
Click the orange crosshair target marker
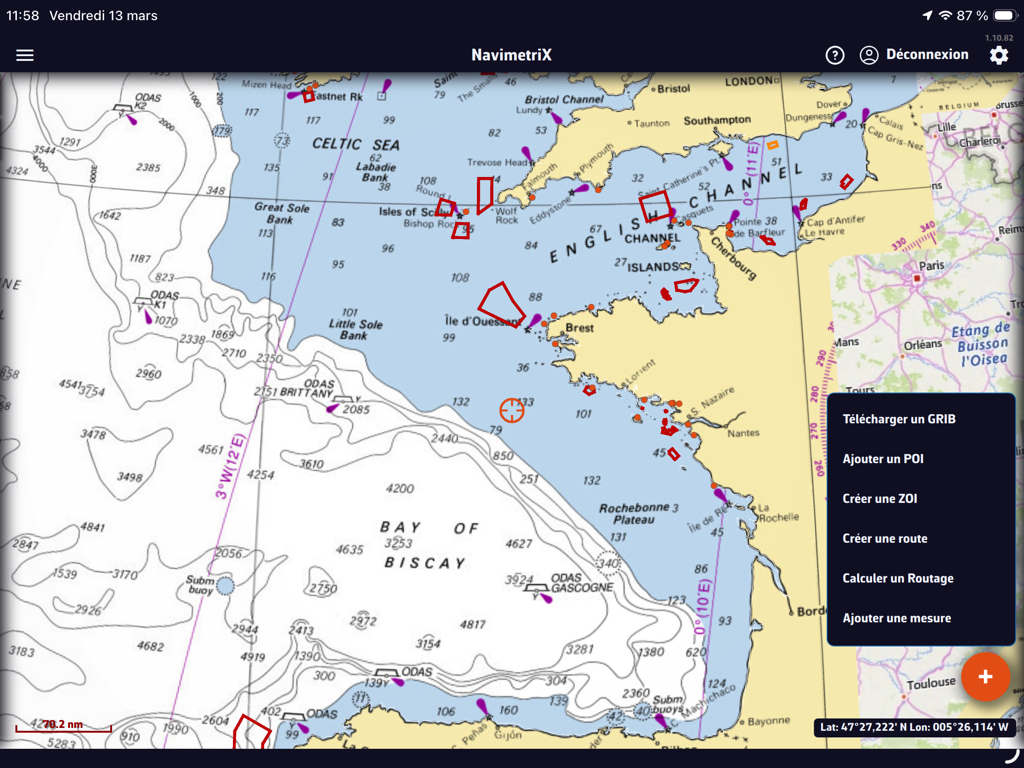point(512,410)
